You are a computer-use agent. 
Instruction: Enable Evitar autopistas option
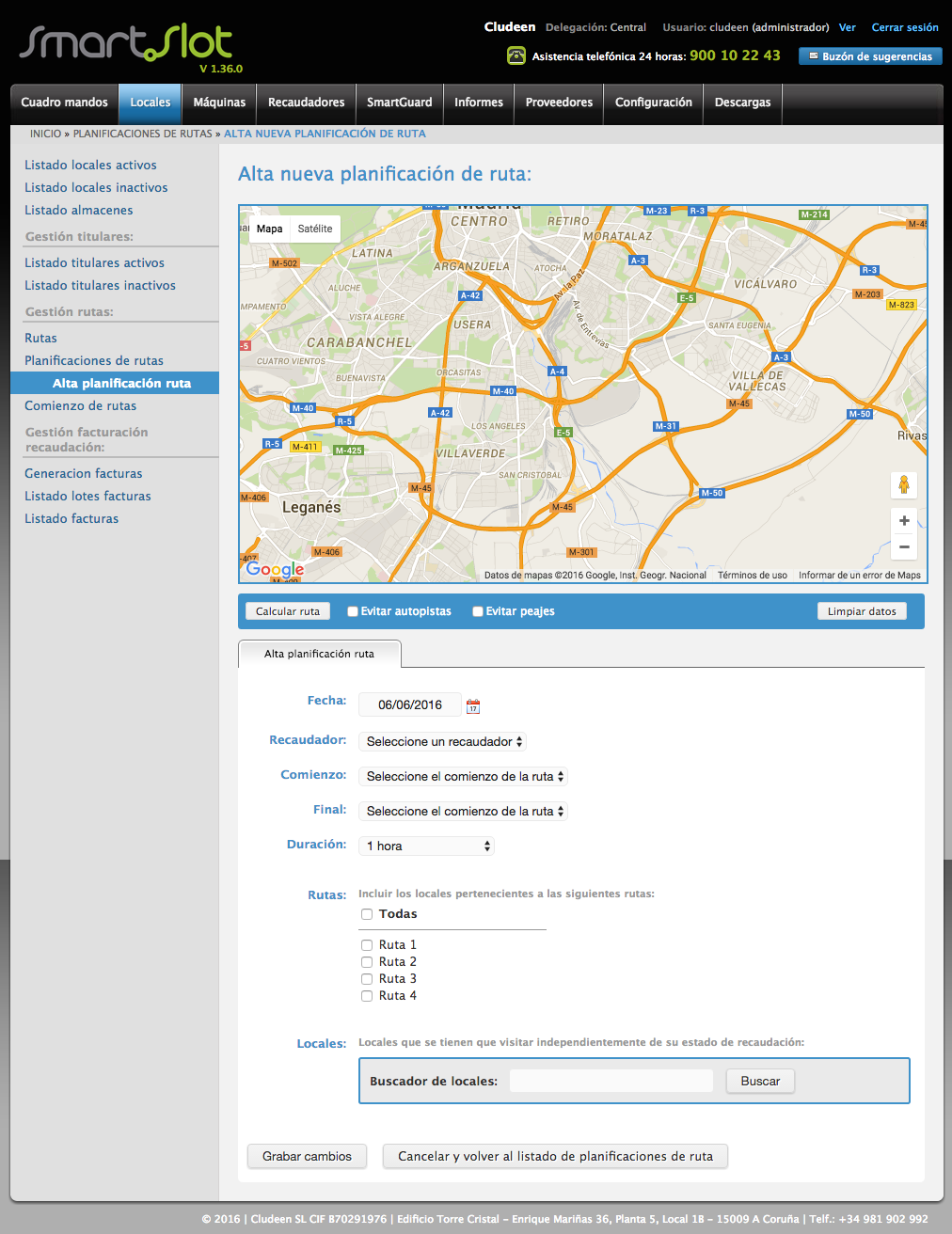click(x=353, y=611)
